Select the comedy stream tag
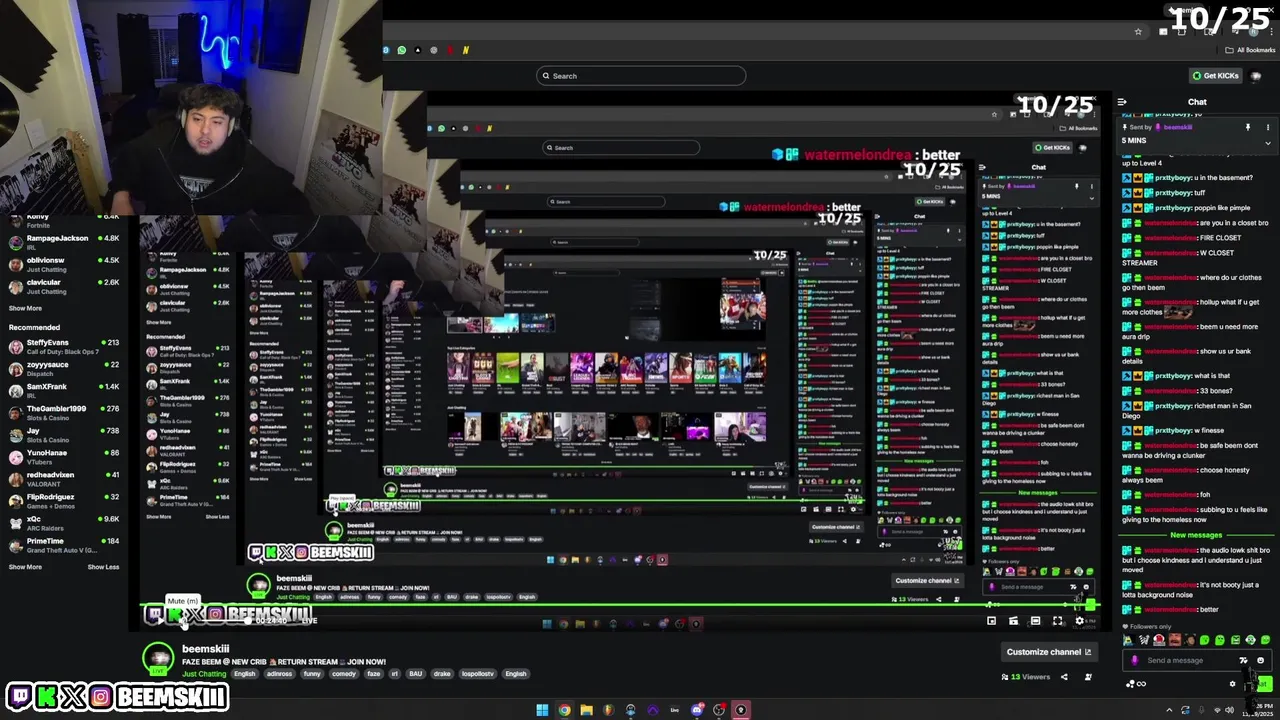This screenshot has height=720, width=1280. pos(344,674)
